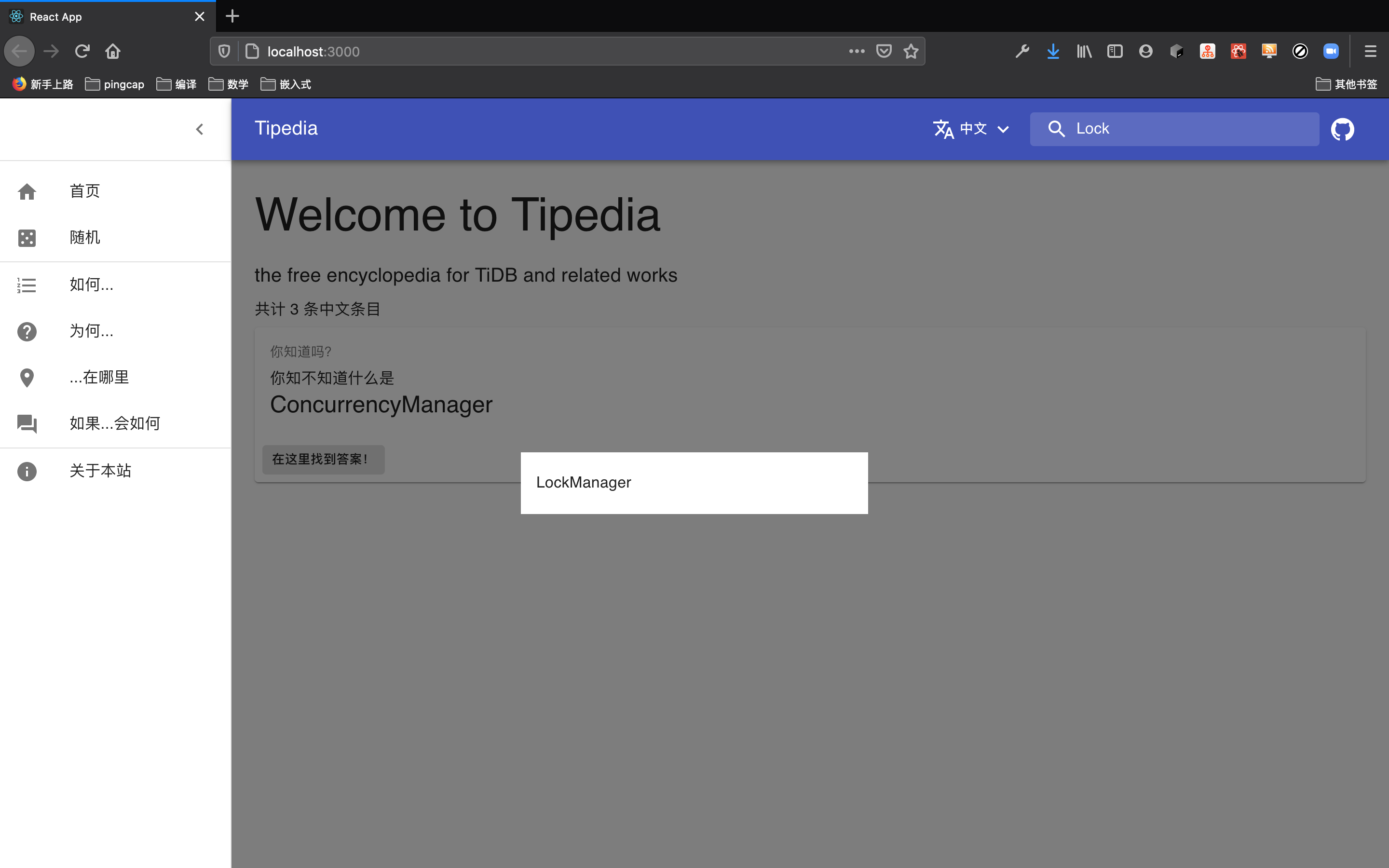Click the ConcurrencyManager card title
Viewport: 1389px width, 868px height.
381,405
